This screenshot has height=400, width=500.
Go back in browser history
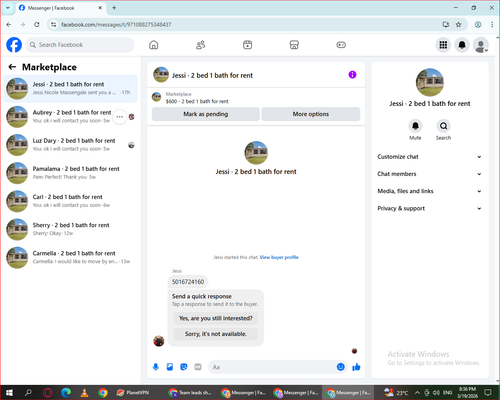[9, 24]
